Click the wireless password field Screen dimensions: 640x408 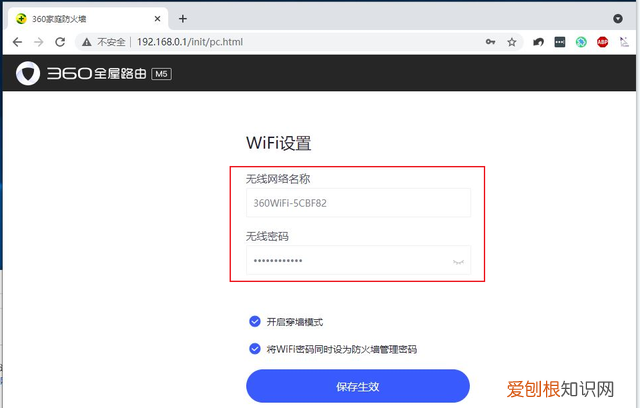358,260
